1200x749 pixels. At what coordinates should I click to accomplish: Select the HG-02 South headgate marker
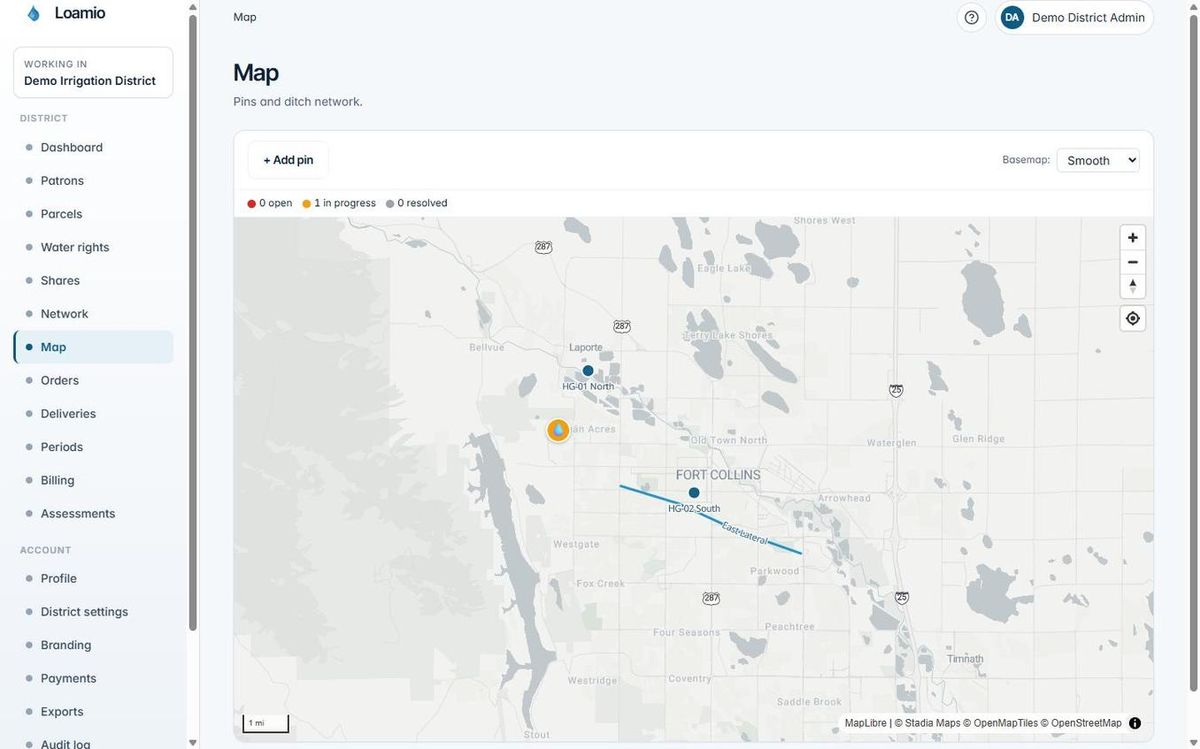point(694,493)
